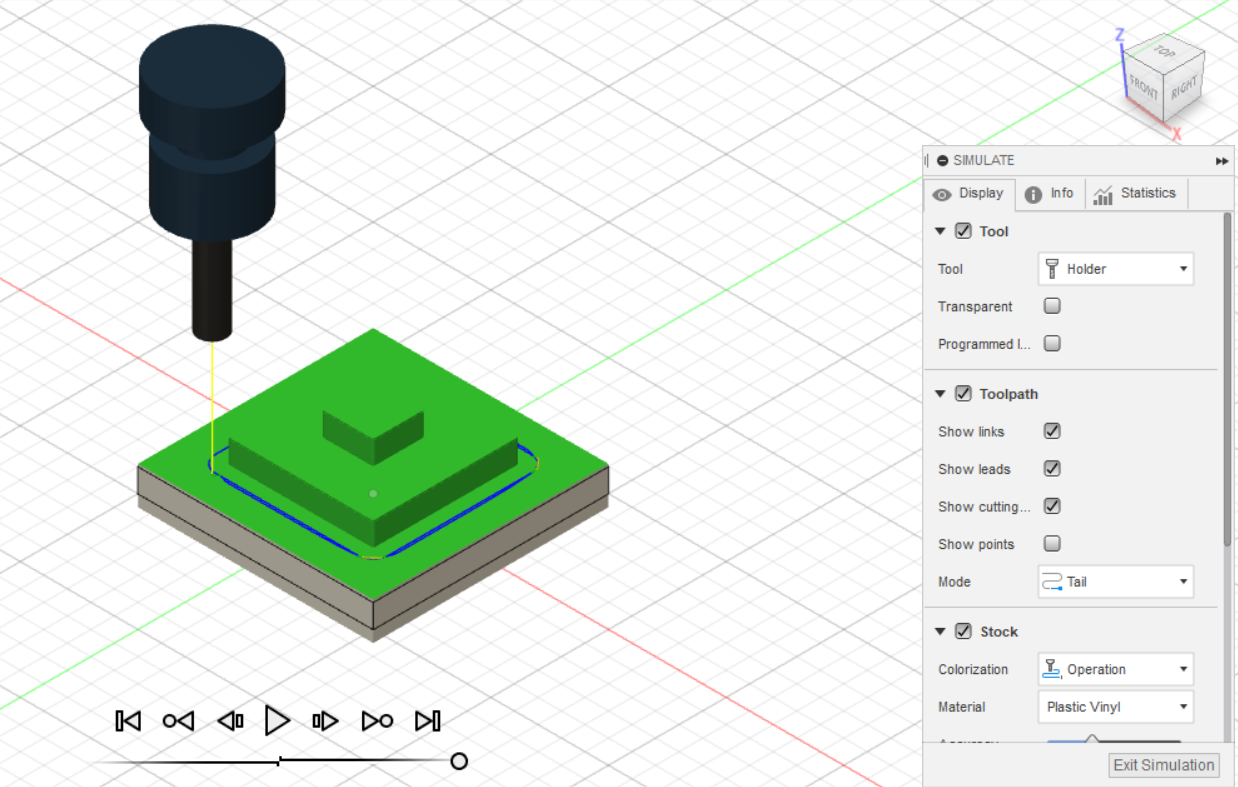Click the RIGHT face of view cube
This screenshot has width=1238, height=787.
[x=1184, y=90]
